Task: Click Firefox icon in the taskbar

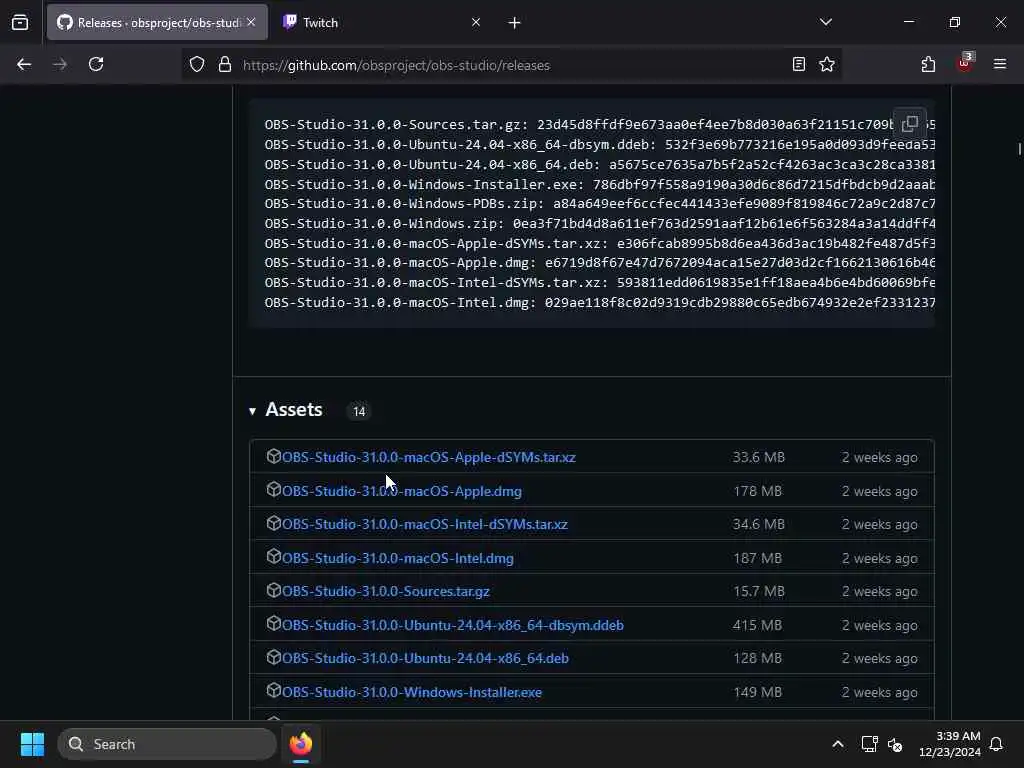Action: tap(301, 744)
